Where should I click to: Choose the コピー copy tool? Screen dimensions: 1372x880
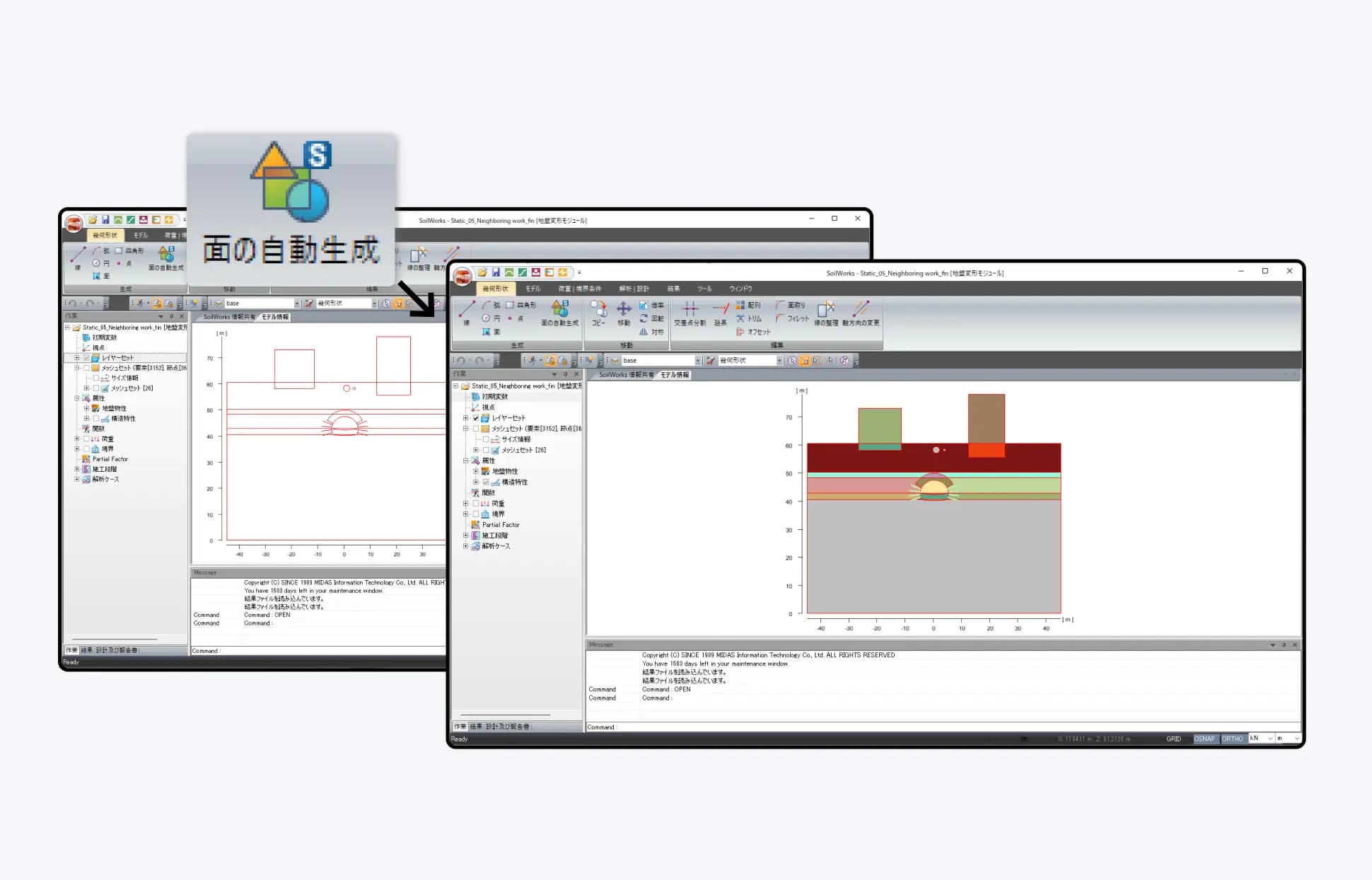point(598,313)
